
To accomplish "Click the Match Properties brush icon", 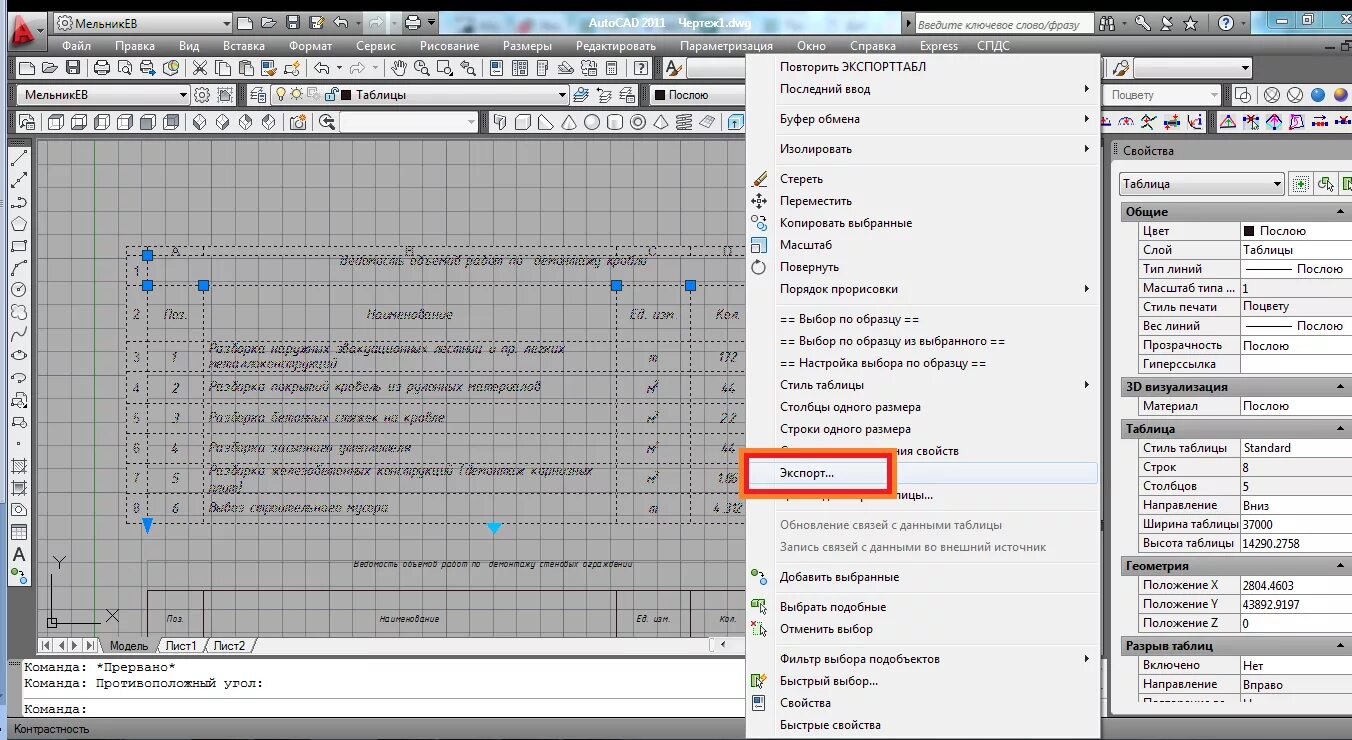I will click(269, 68).
